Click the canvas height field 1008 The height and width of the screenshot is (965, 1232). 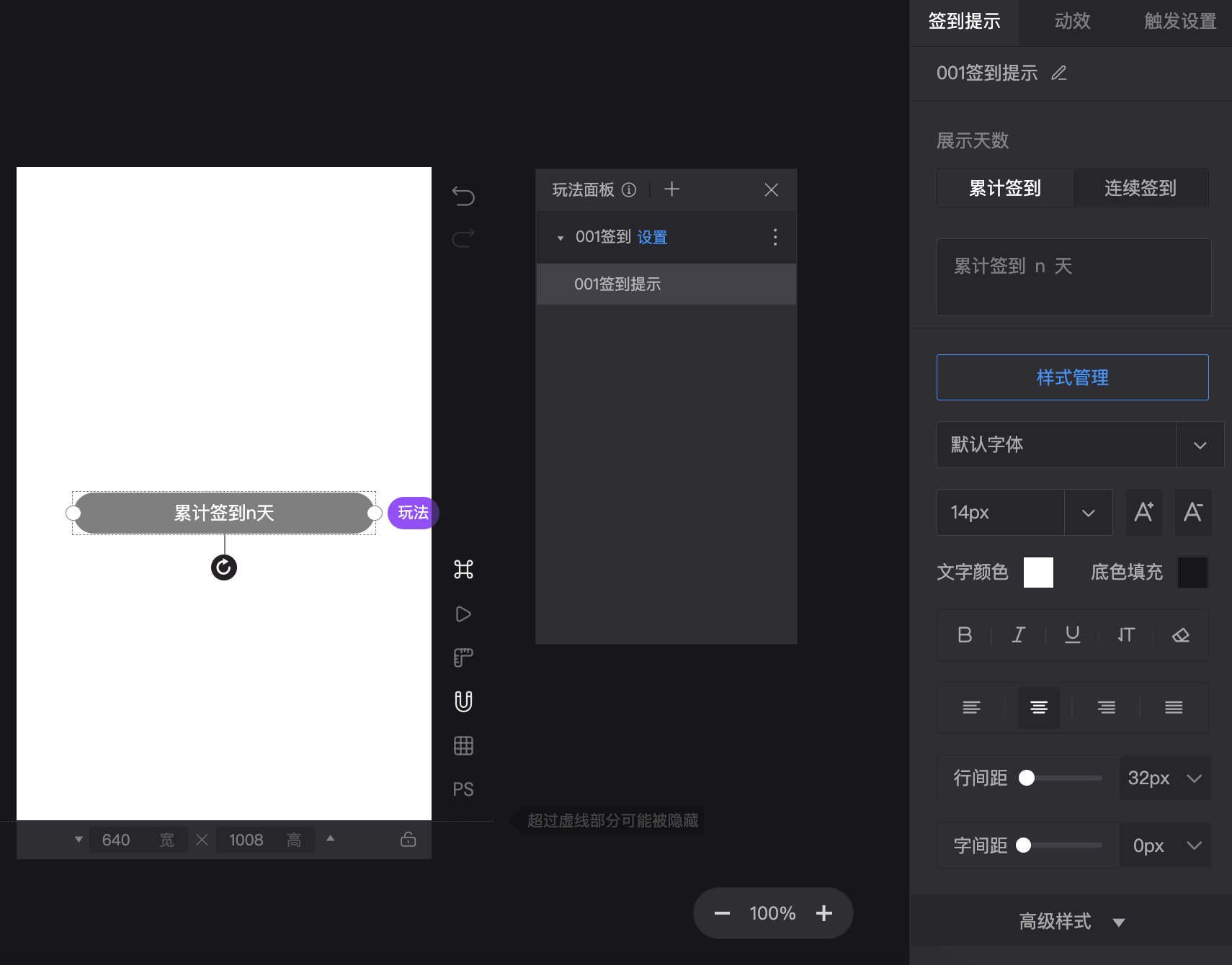[265, 840]
